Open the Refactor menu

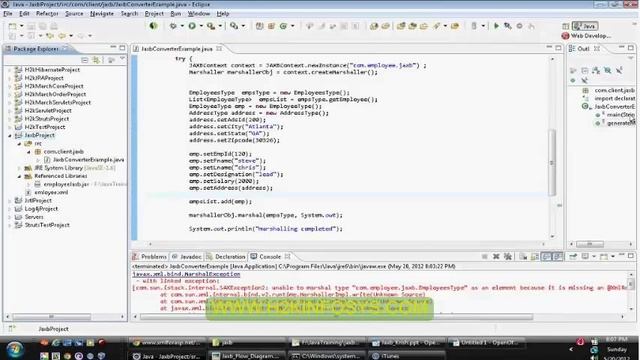(x=47, y=13)
